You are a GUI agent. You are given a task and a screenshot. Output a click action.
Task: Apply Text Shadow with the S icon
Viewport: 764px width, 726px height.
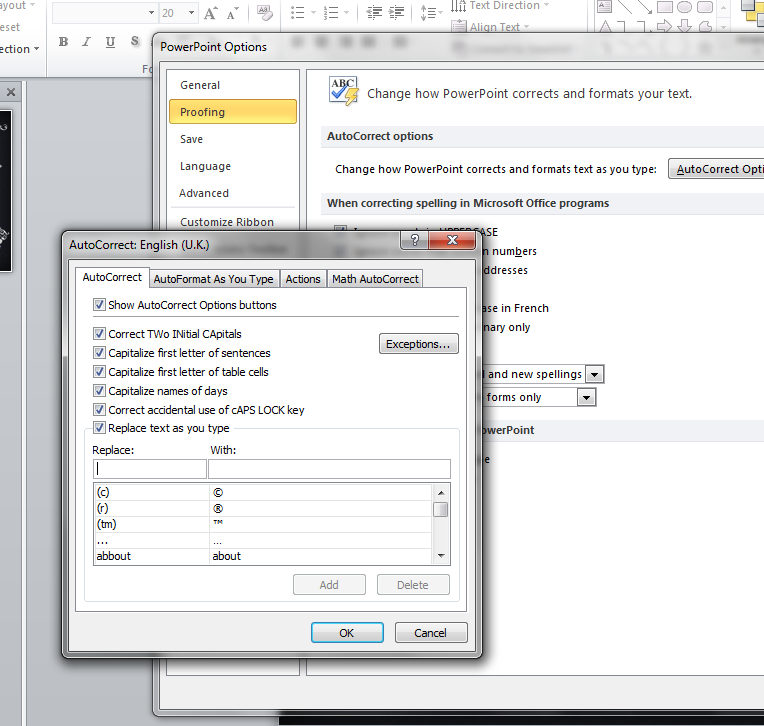pos(135,42)
